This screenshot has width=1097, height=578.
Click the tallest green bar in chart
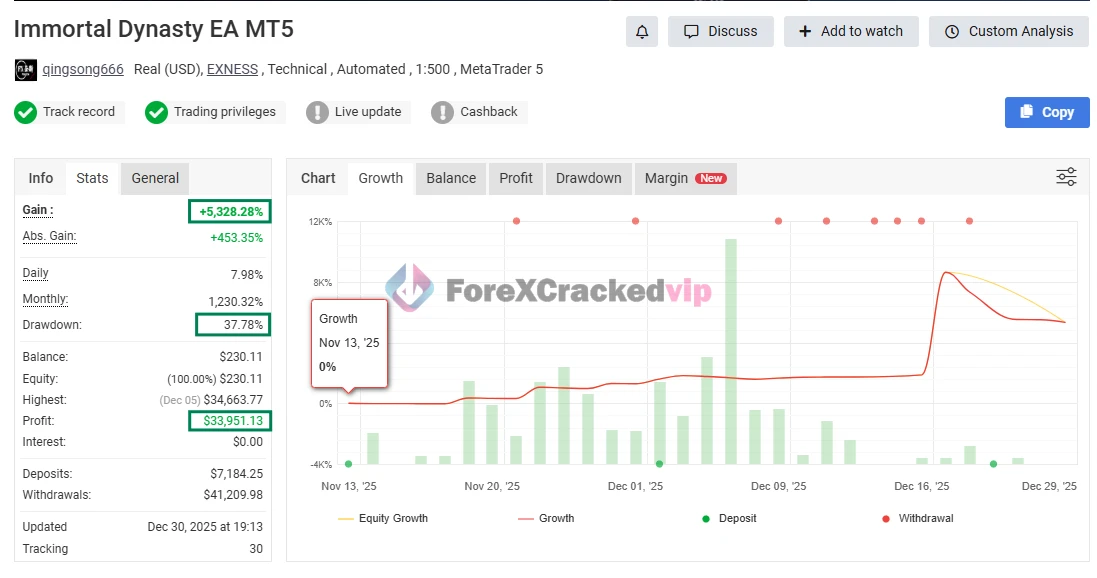pyautogui.click(x=731, y=350)
